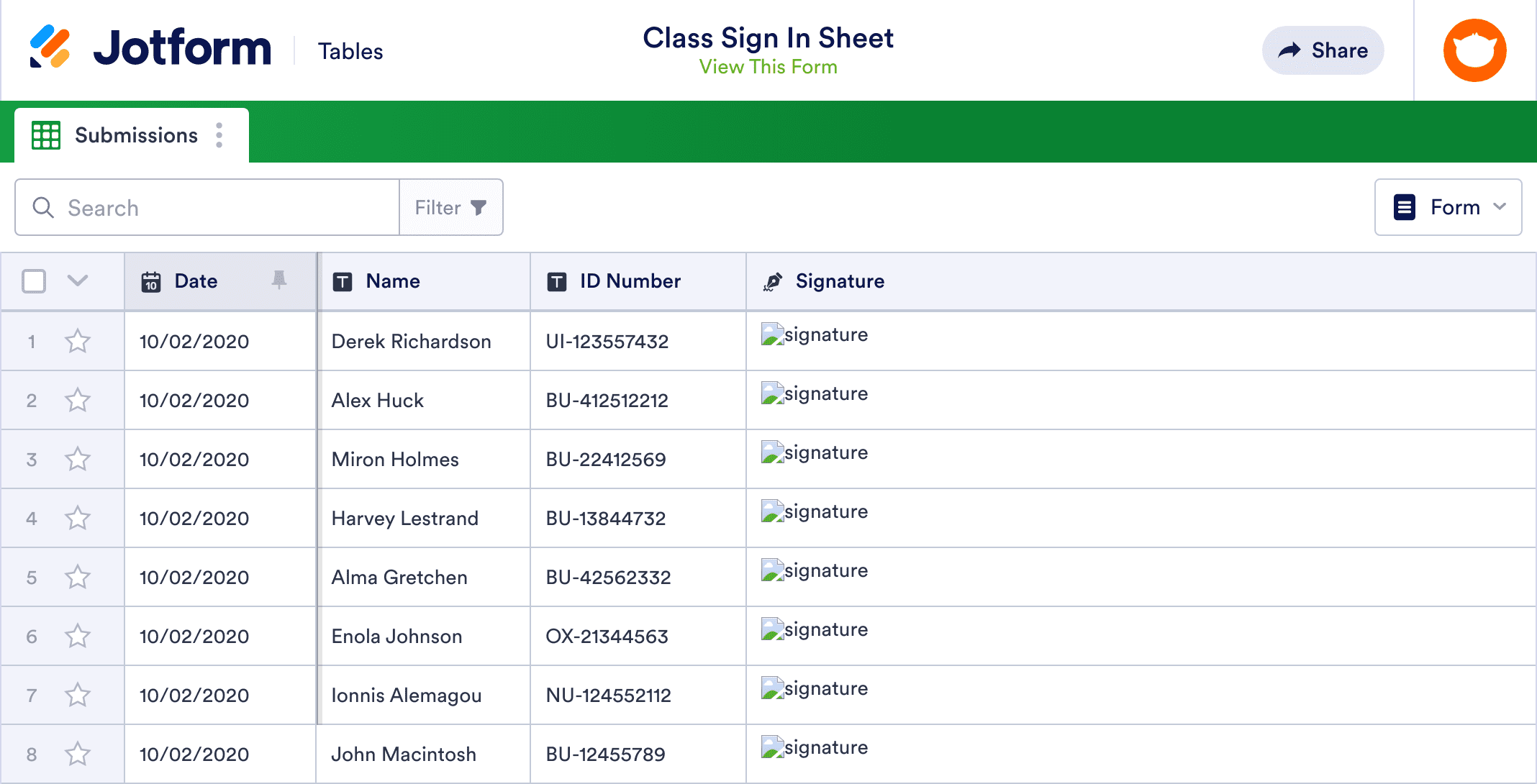Click the search magnifier icon
The image size is (1537, 784).
(42, 207)
